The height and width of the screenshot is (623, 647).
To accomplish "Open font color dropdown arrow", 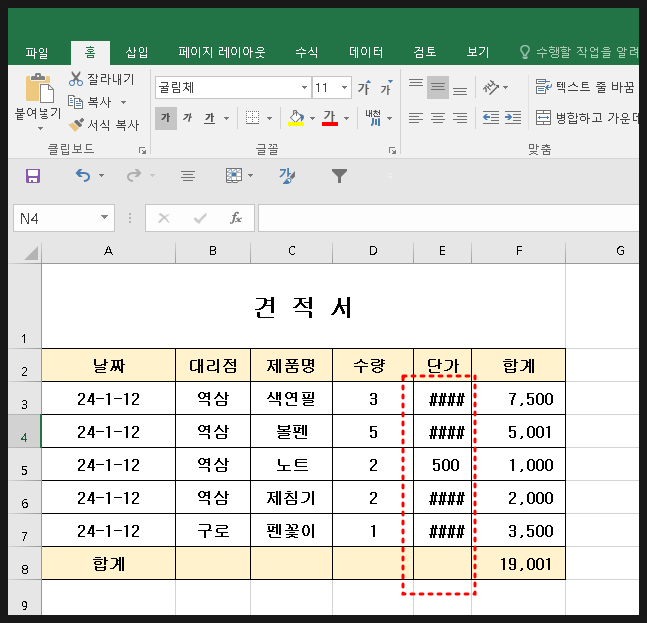I will click(346, 118).
